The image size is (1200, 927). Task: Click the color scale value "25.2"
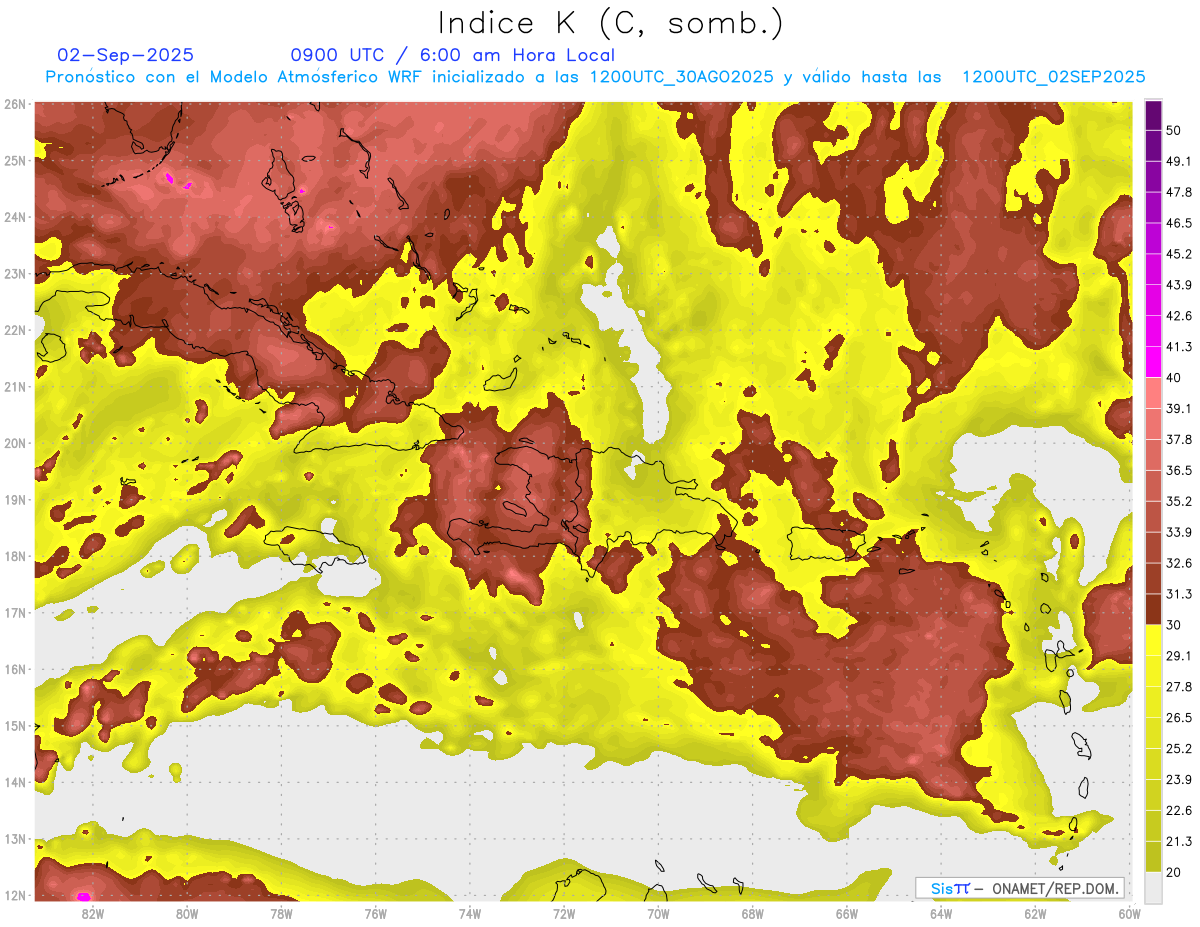pos(1178,749)
